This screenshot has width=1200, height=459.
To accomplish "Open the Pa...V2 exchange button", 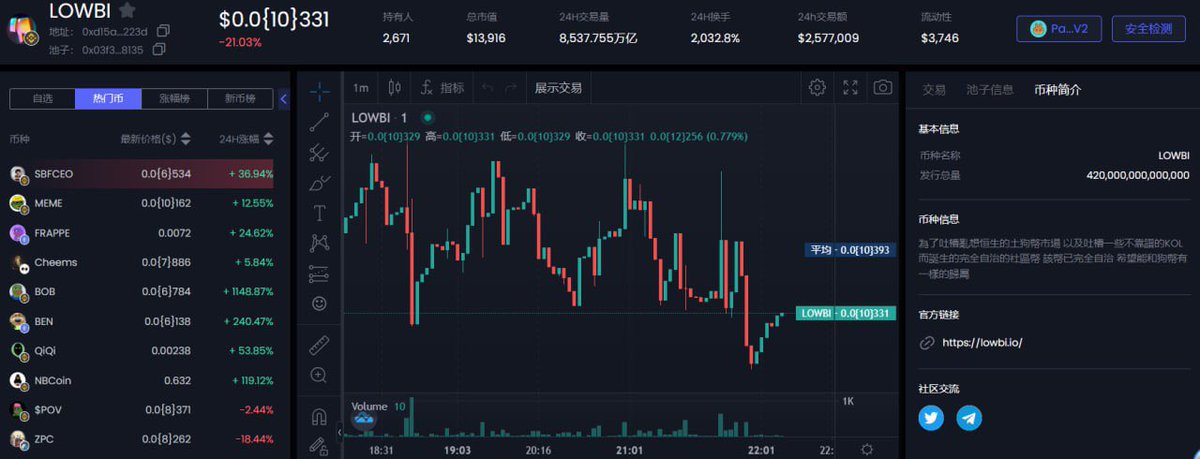I will point(1059,29).
